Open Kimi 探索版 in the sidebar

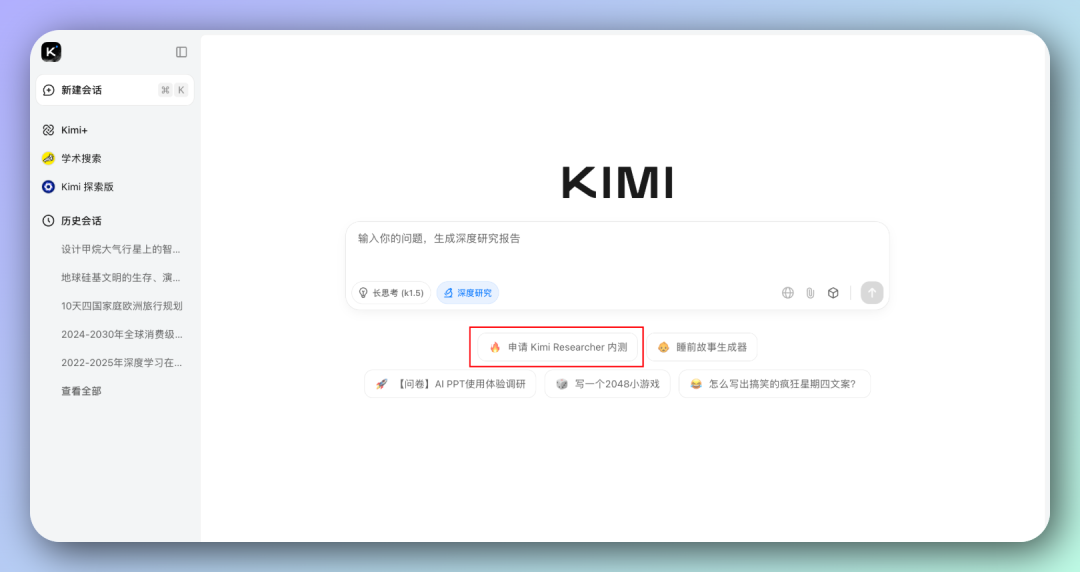[87, 187]
